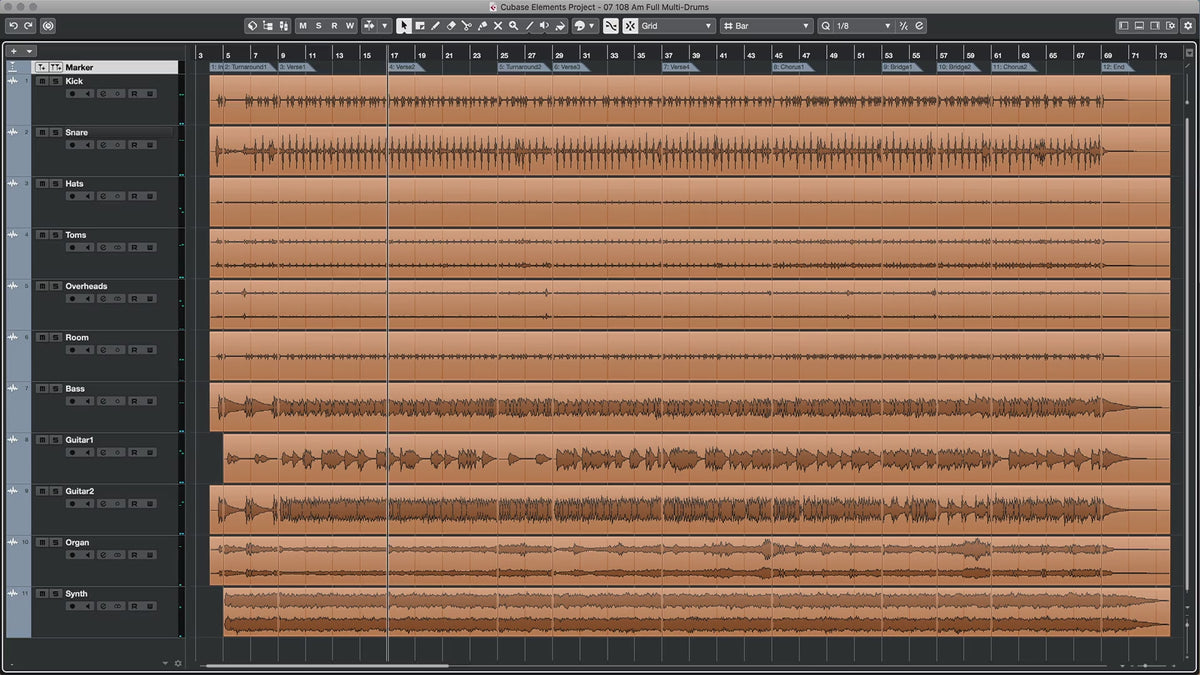The height and width of the screenshot is (675, 1200).
Task: Click the add track plus button
Action: [14, 50]
